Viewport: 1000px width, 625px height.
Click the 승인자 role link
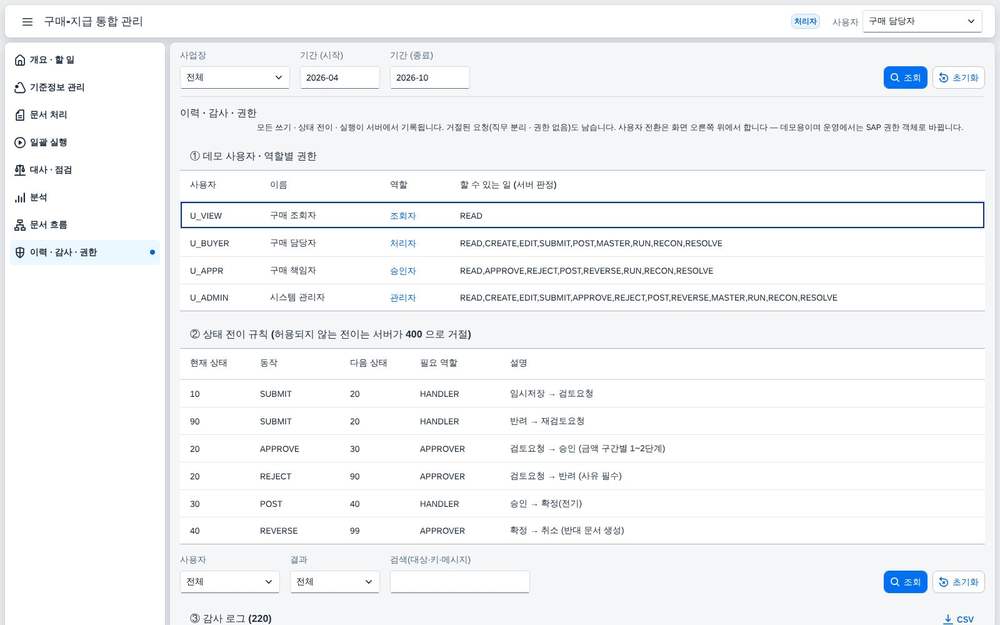pyautogui.click(x=402, y=270)
